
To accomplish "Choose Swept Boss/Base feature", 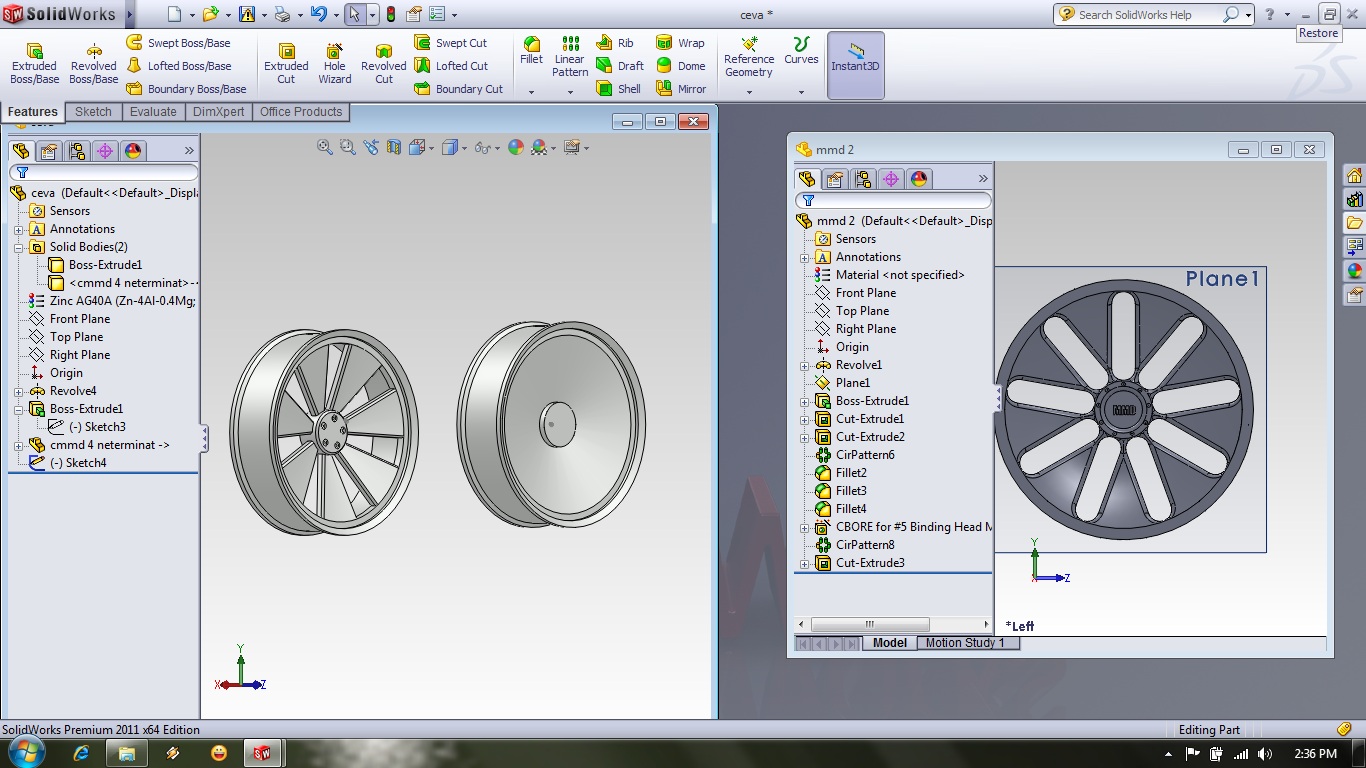I will (x=178, y=43).
